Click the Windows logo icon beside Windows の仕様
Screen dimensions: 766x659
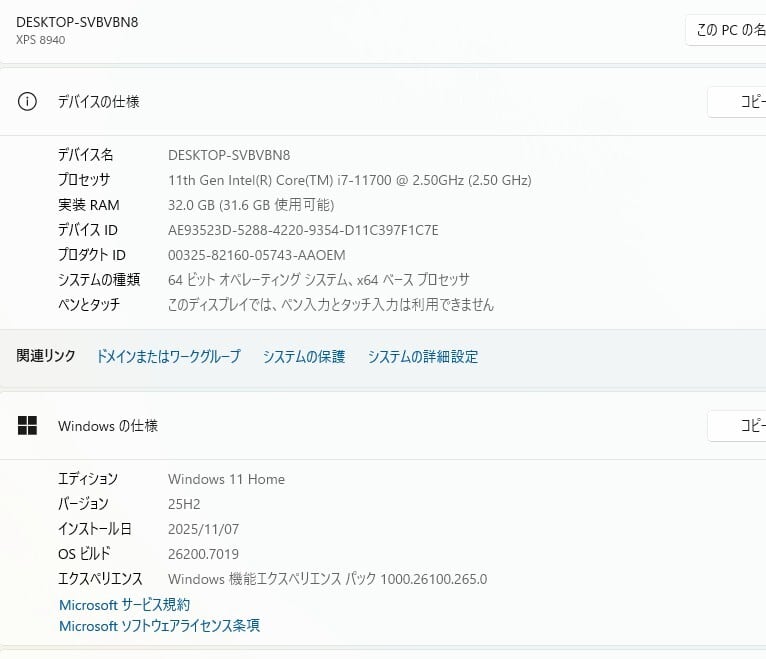click(27, 425)
